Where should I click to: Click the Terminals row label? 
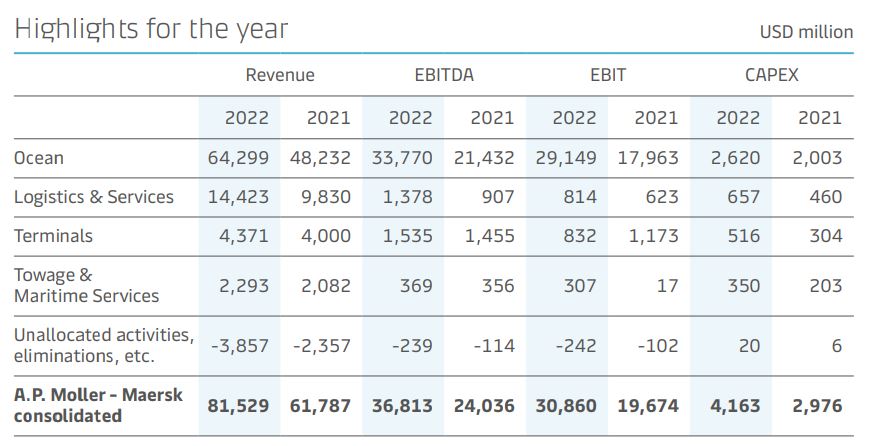point(53,236)
